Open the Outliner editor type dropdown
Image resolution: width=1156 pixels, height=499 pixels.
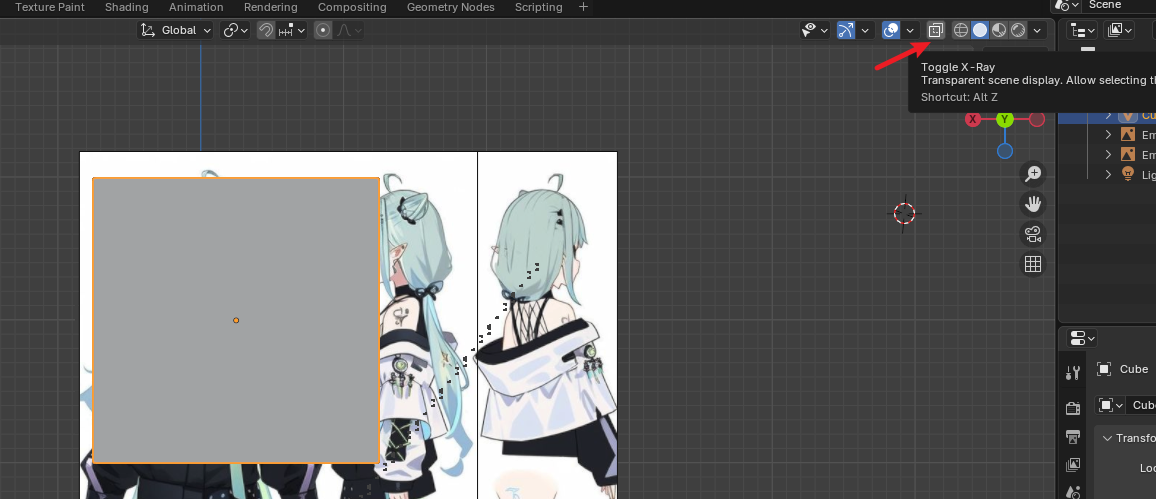1082,30
